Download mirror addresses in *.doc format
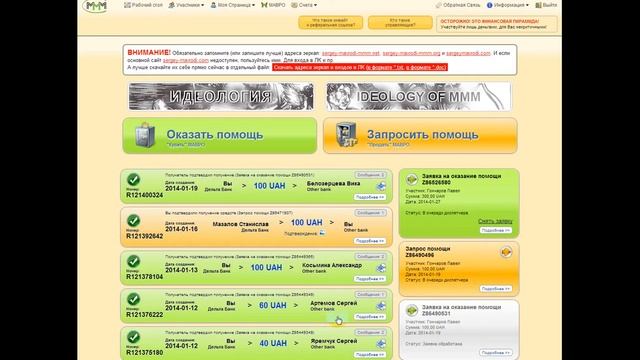 pos(425,67)
